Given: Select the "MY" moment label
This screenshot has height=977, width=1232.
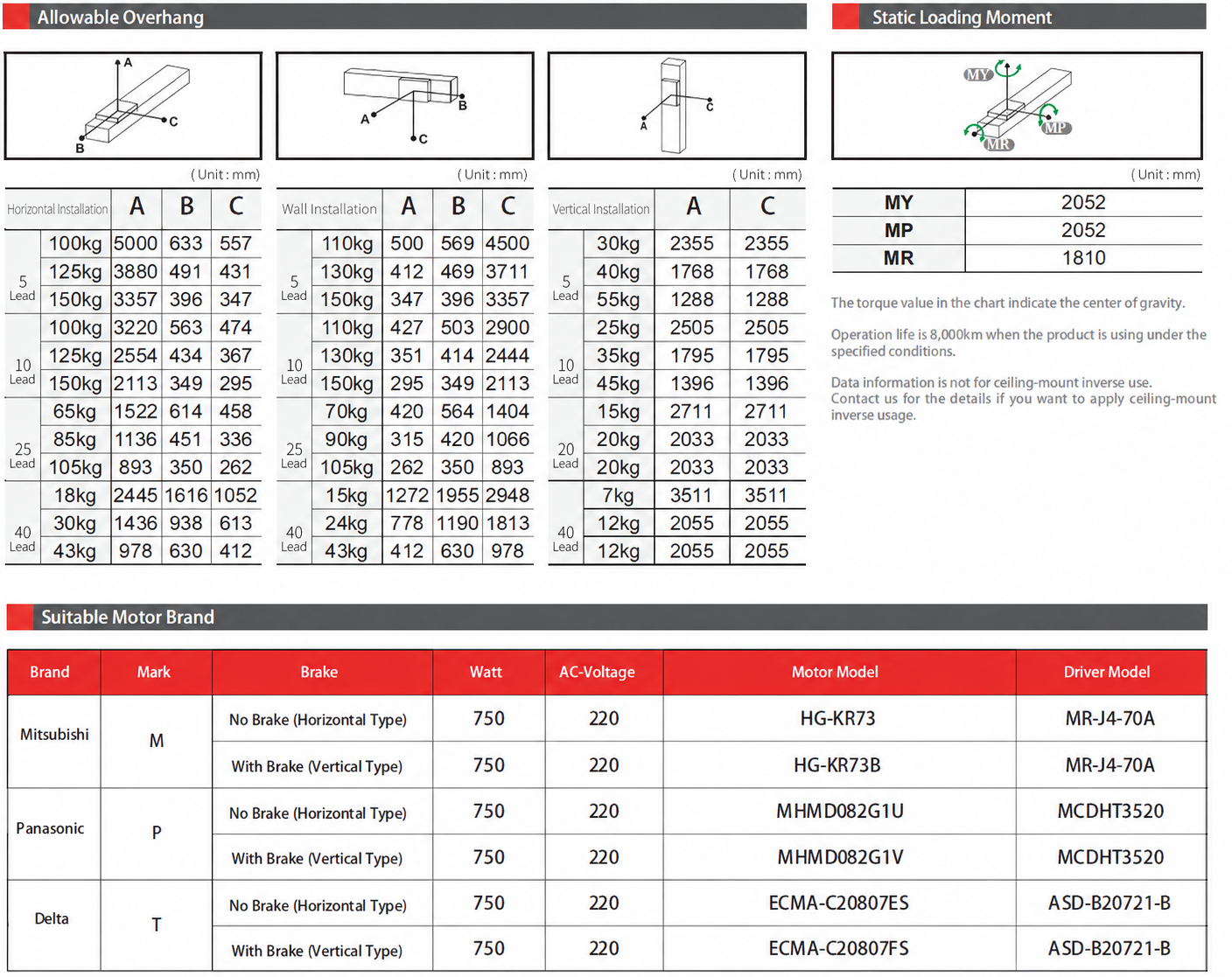Looking at the screenshot, I should click(x=899, y=202).
